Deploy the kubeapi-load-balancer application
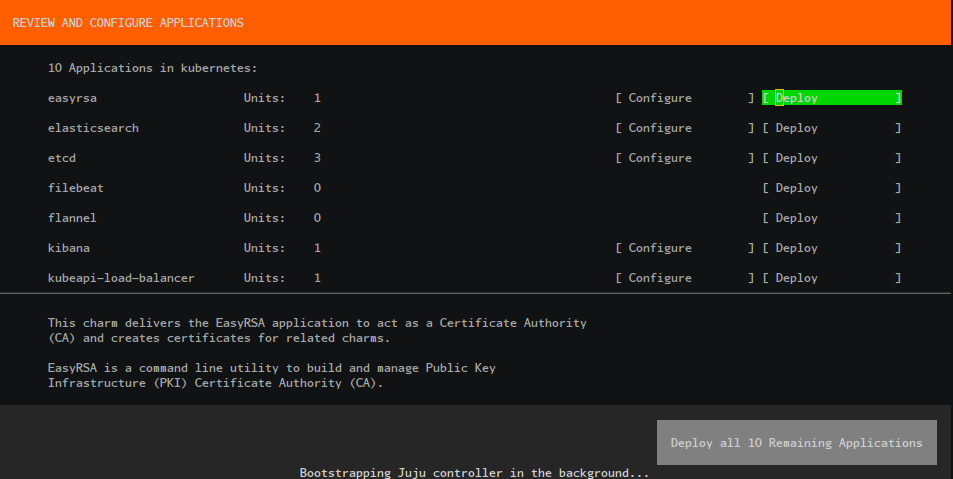Image resolution: width=953 pixels, height=479 pixels. 831,278
